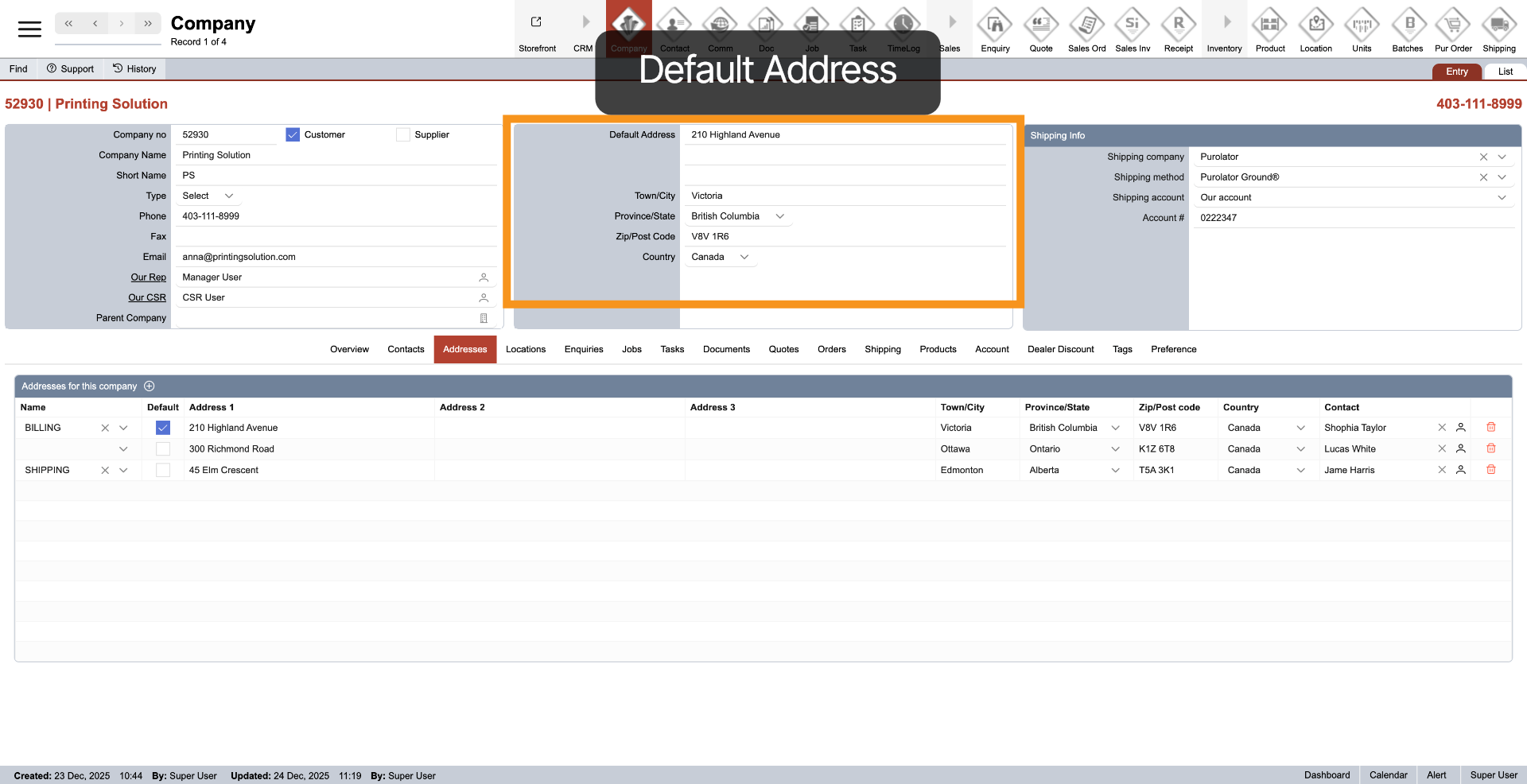Add a new address with the plus icon
Viewport: 1527px width, 784px height.
click(x=149, y=386)
